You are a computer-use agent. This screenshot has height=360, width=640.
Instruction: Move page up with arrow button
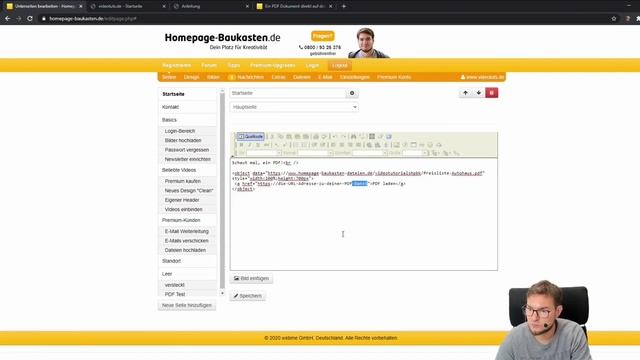[x=465, y=93]
